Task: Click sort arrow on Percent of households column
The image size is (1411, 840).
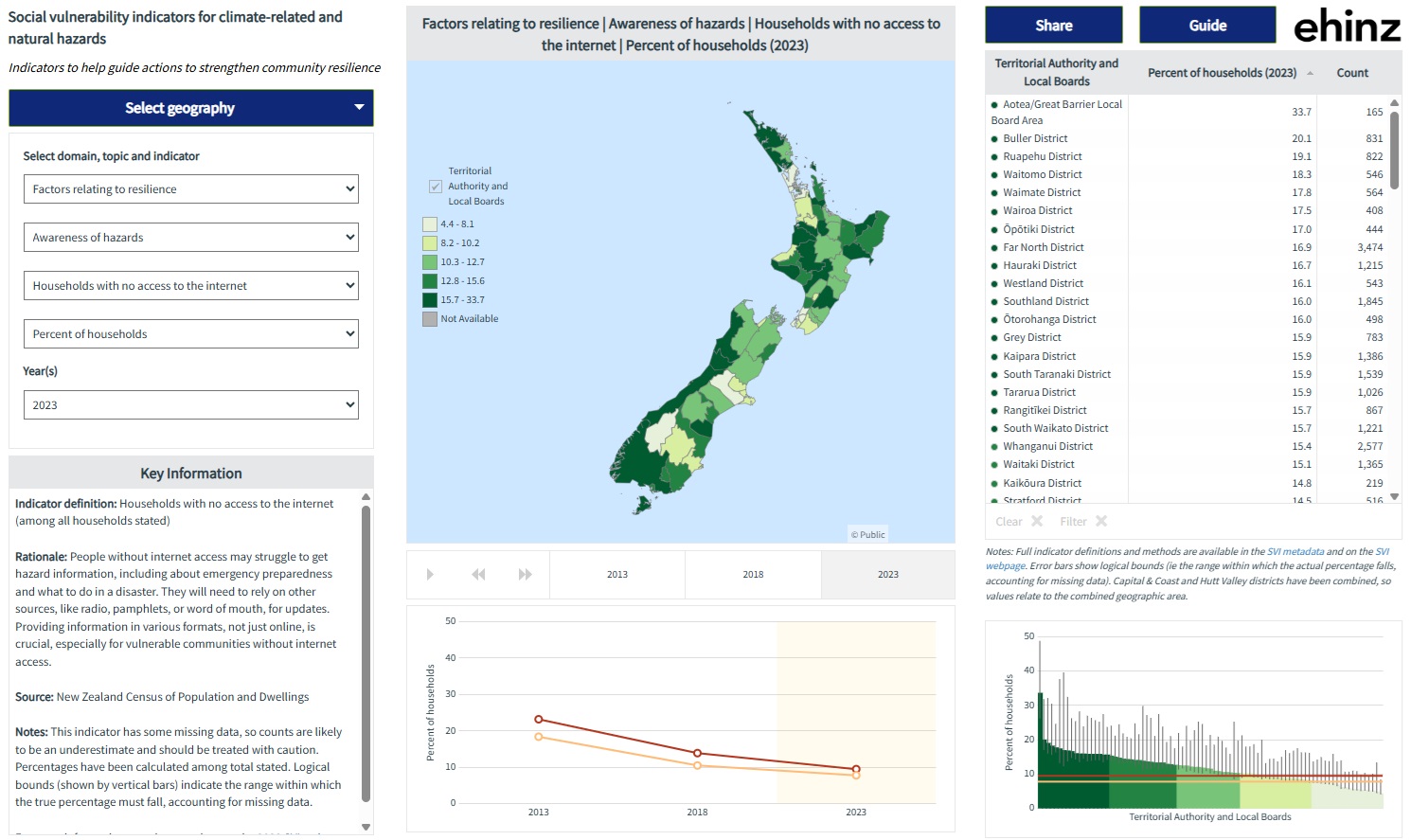Action: (x=1310, y=74)
